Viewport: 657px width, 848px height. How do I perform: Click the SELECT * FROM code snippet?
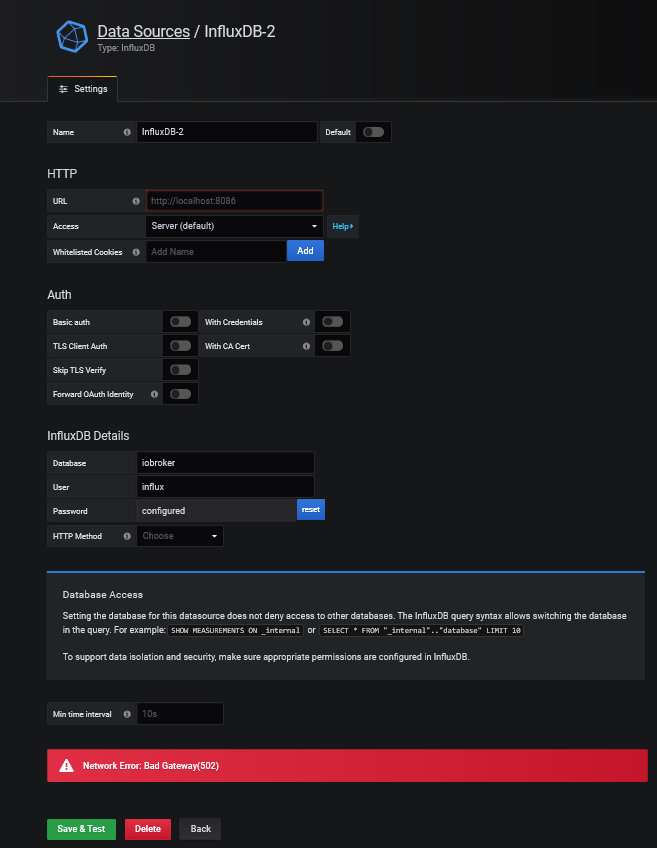(x=422, y=631)
